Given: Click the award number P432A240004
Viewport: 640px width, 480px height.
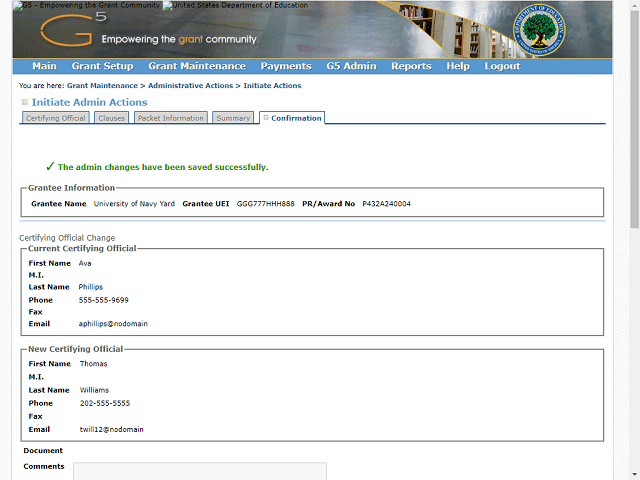Looking at the screenshot, I should (387, 204).
